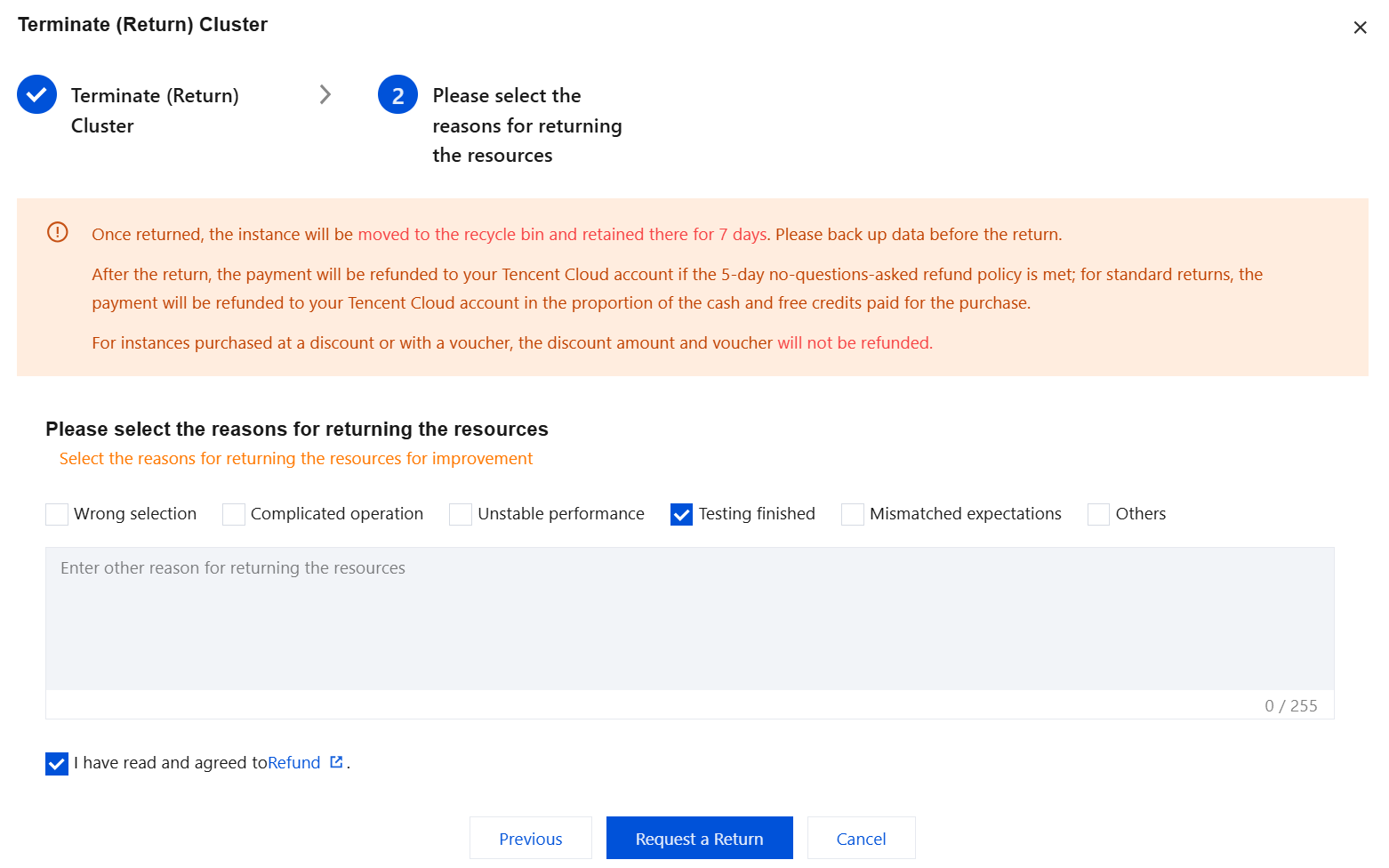This screenshot has width=1389, height=868.
Task: Click the warning exclamation icon
Action: 58,233
